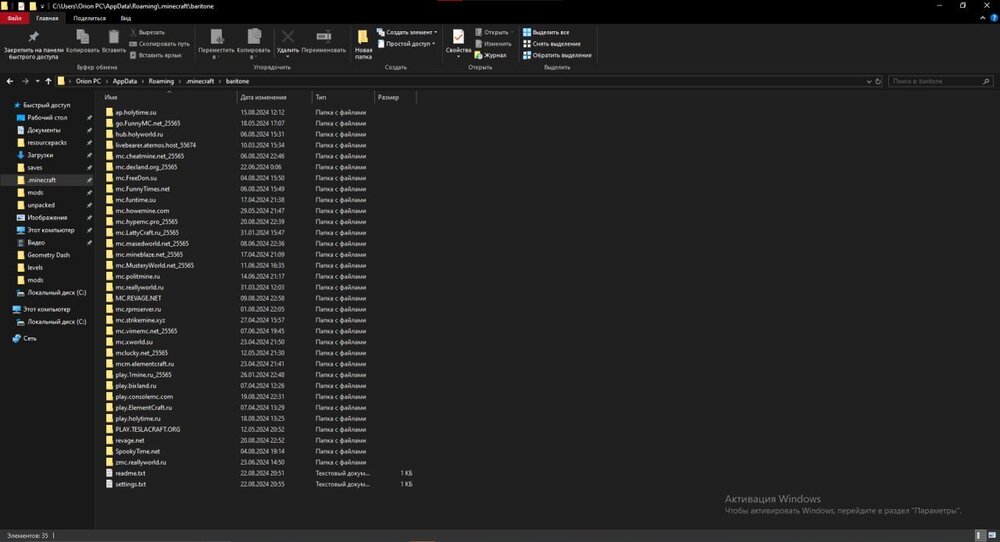Open the quick access toolbar customize dropdown

click(x=42, y=6)
